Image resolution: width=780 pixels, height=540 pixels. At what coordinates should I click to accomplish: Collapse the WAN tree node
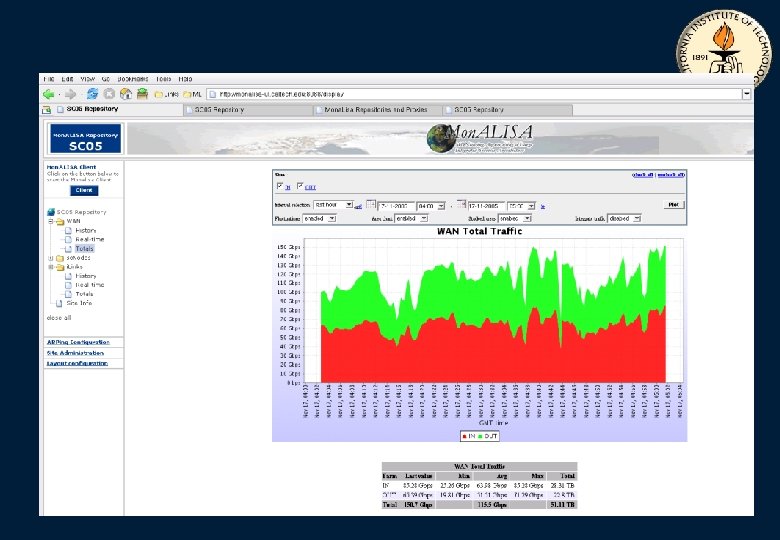point(51,221)
